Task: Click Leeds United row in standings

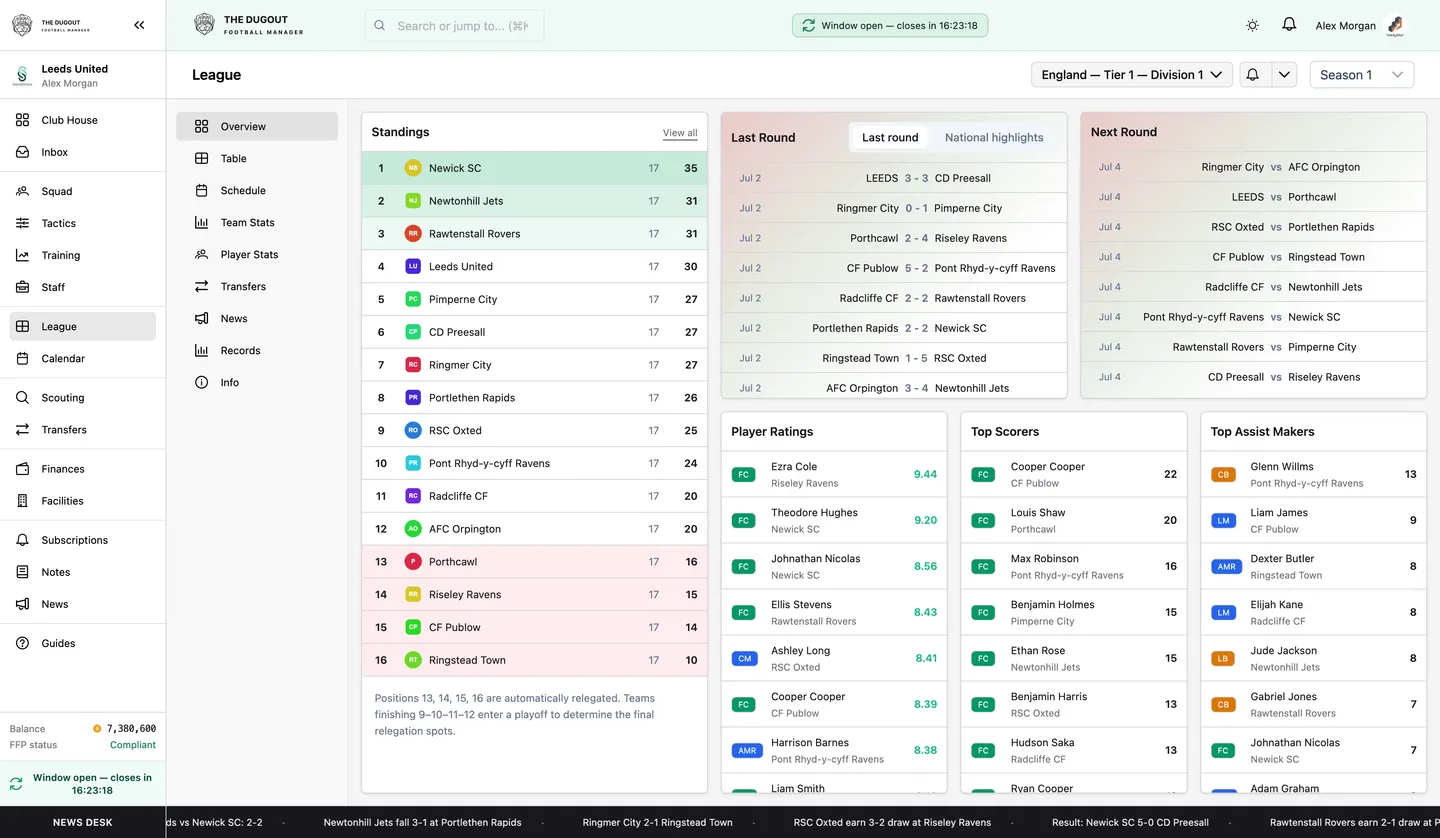Action: pyautogui.click(x=534, y=266)
